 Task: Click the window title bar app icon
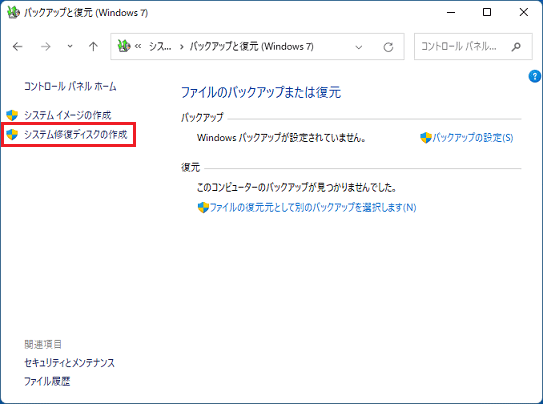click(x=13, y=12)
